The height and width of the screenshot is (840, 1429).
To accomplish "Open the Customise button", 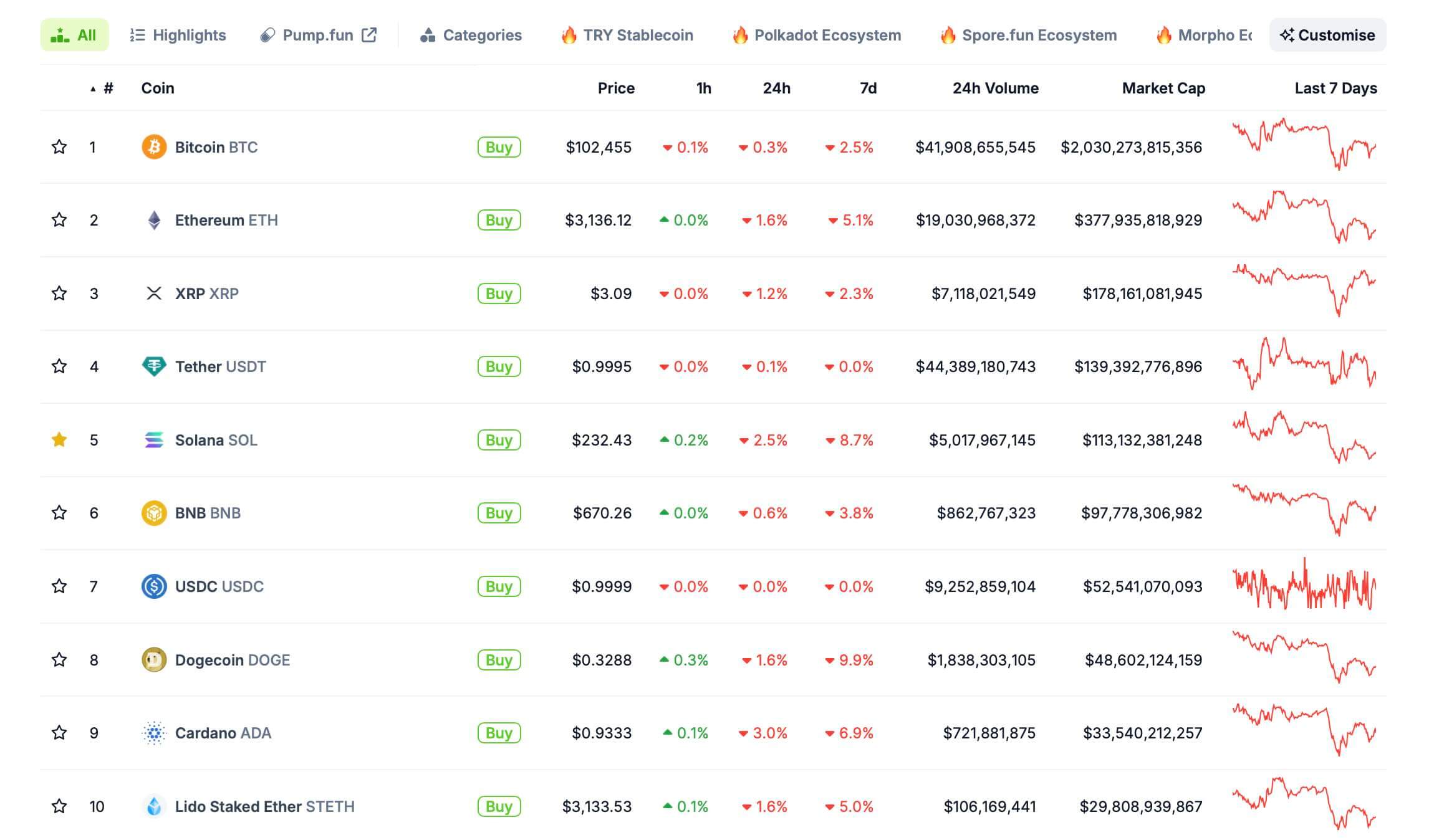I will [1327, 35].
